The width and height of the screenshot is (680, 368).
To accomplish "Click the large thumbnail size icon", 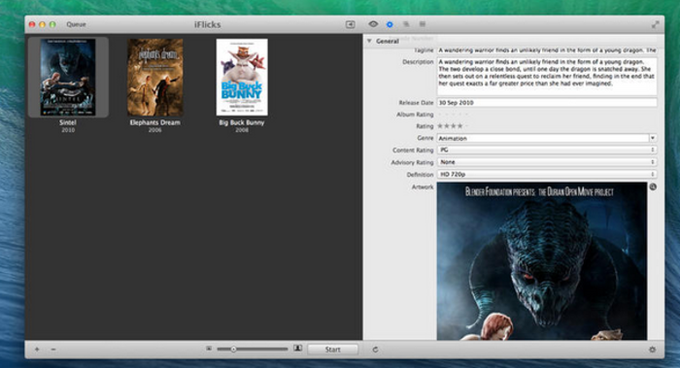I will click(298, 348).
